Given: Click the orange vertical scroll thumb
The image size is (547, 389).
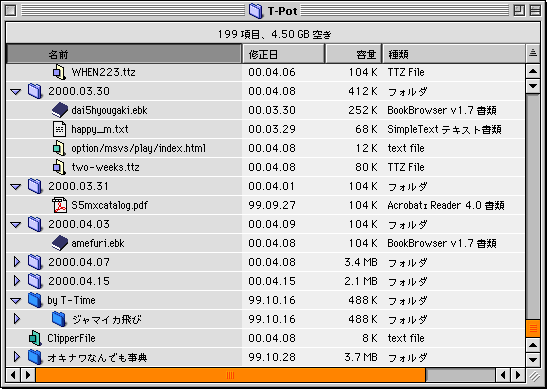Looking at the screenshot, I should pyautogui.click(x=533, y=328).
